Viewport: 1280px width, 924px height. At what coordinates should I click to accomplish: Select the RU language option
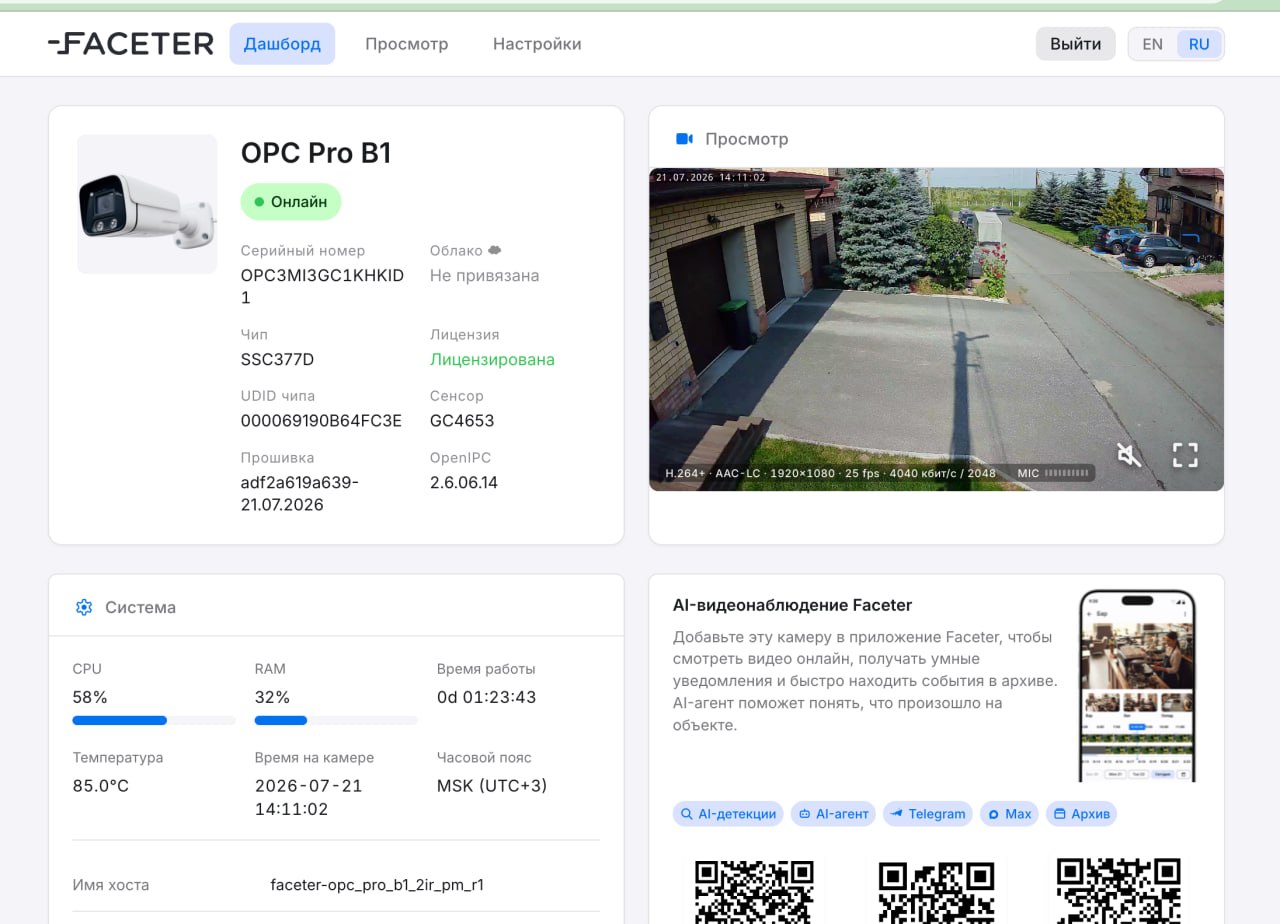click(1199, 44)
